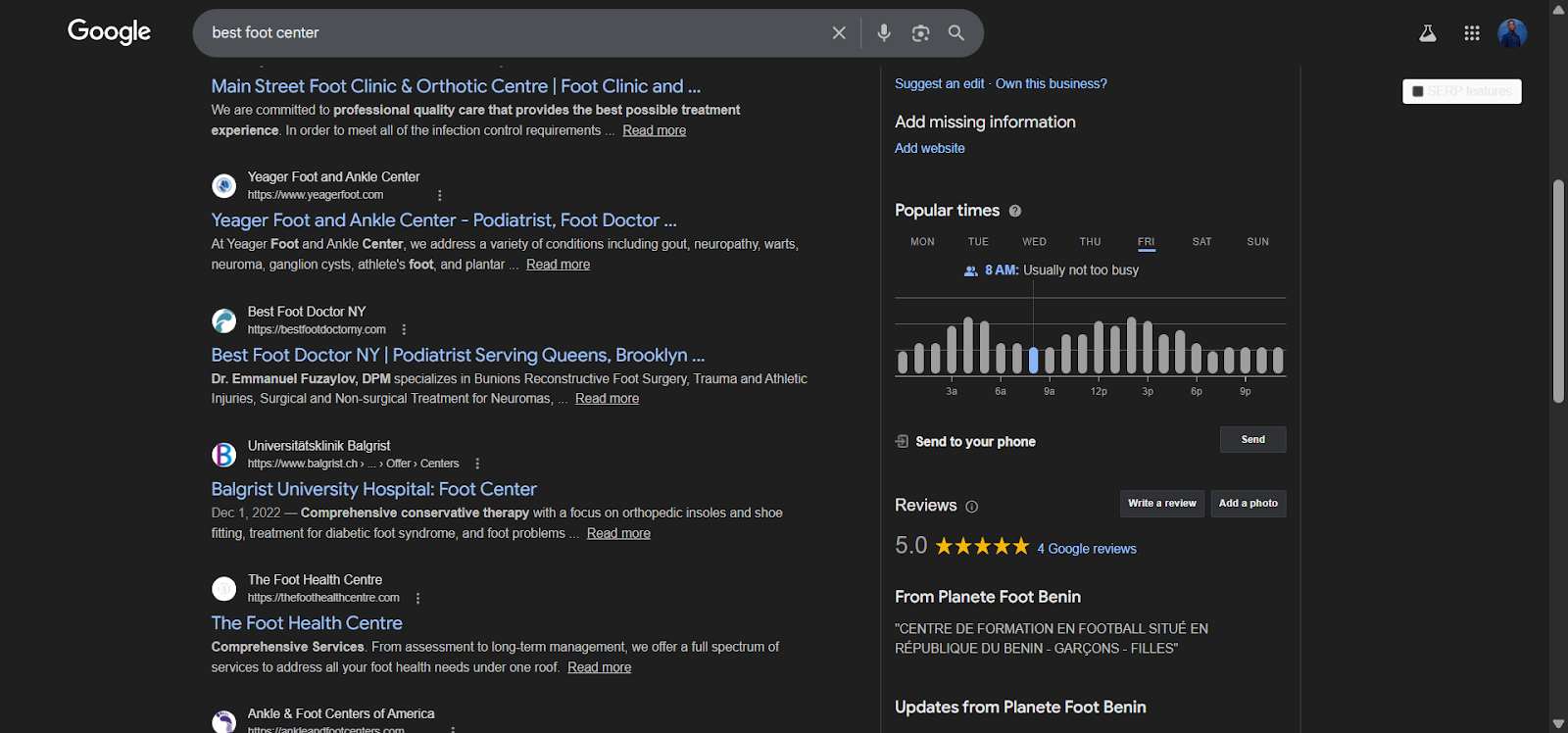The height and width of the screenshot is (733, 1568).
Task: Read more of Balgrist snippet
Action: tap(618, 533)
